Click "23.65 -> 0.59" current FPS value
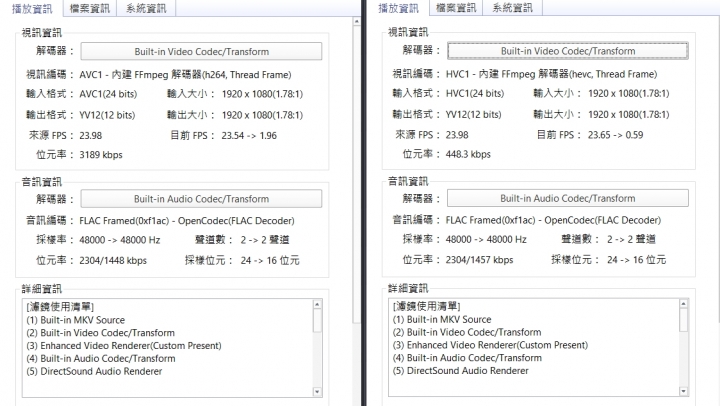 point(615,135)
